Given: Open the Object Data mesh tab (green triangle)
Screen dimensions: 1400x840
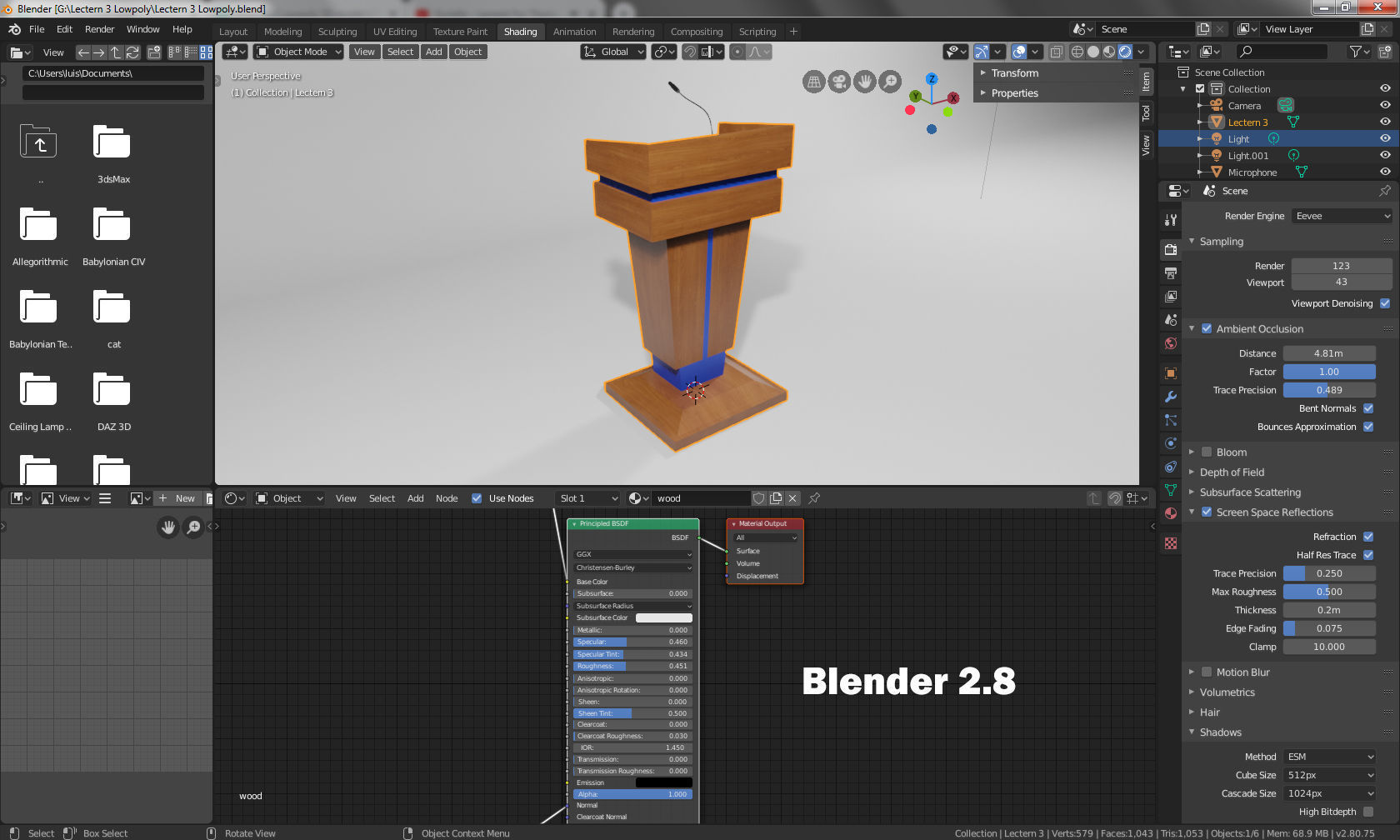Looking at the screenshot, I should coord(1171,490).
